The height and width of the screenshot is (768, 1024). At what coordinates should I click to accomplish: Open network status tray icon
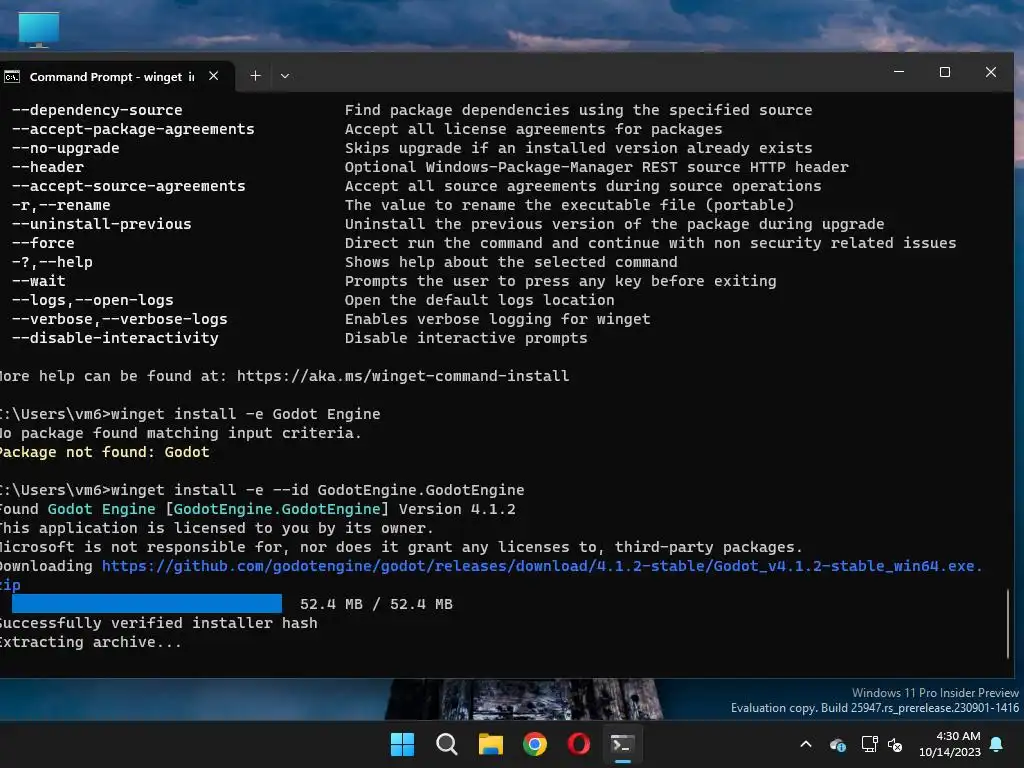869,744
